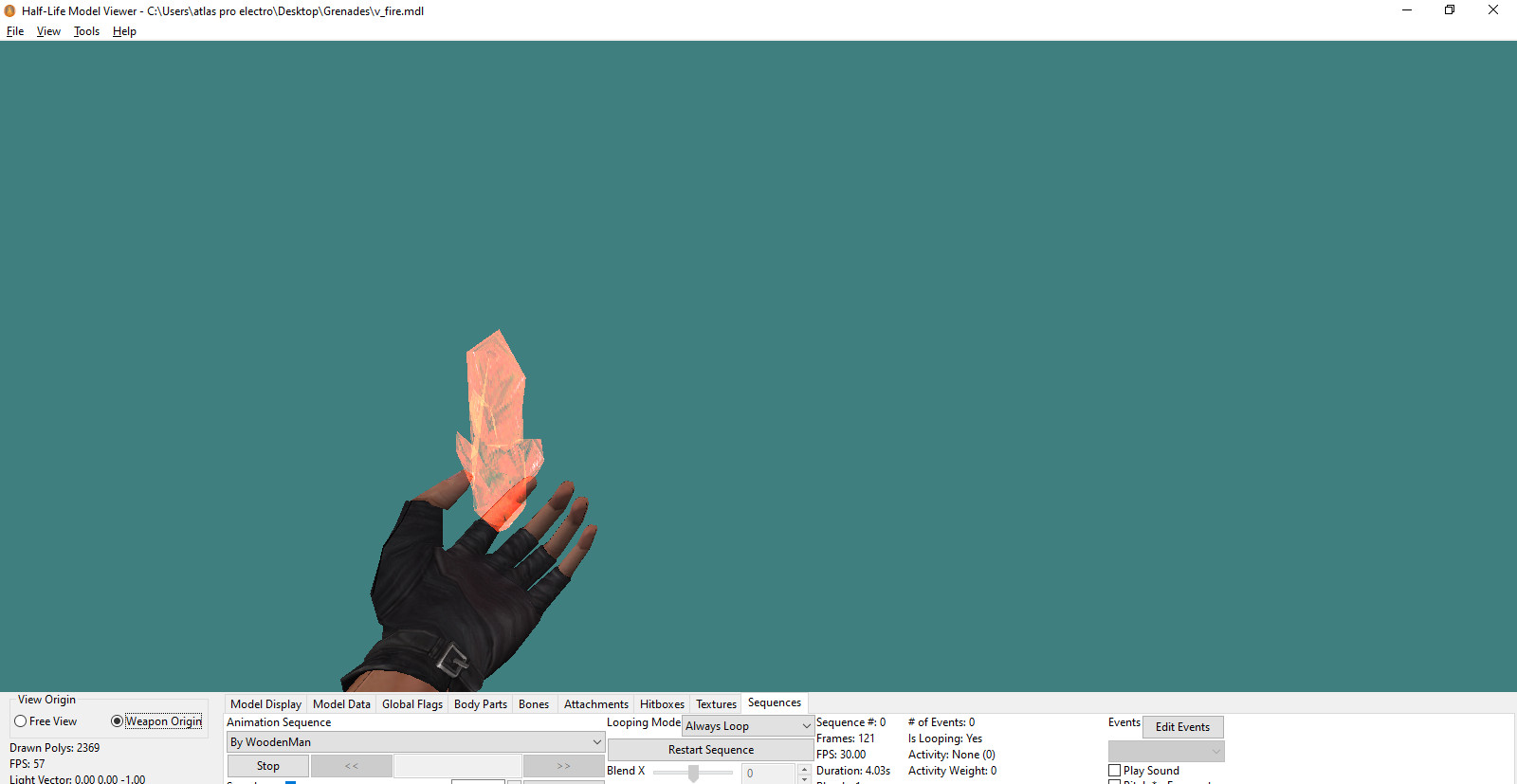1517x784 pixels.
Task: Stop the animation playback
Action: coord(267,766)
